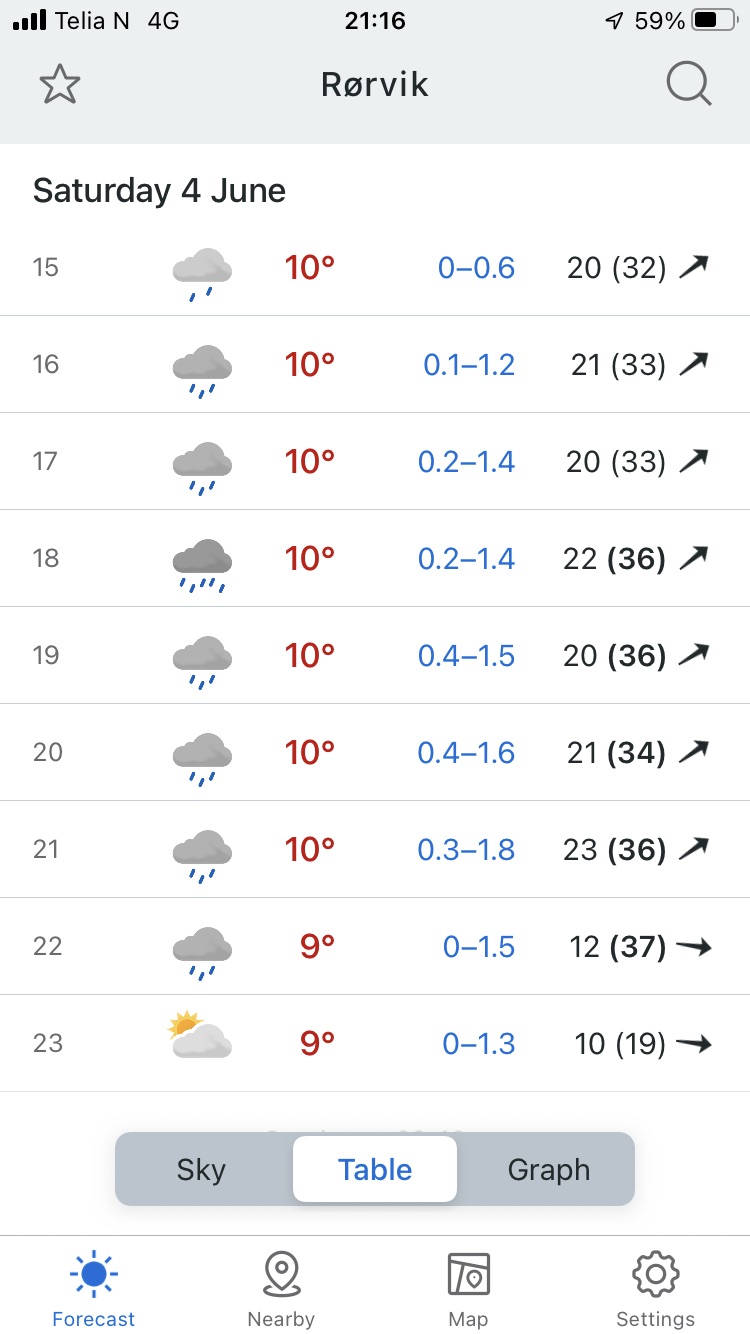Screen dimensions: 750x1334
Task: Expand the hour 20 forecast row
Action: pyautogui.click(x=375, y=753)
